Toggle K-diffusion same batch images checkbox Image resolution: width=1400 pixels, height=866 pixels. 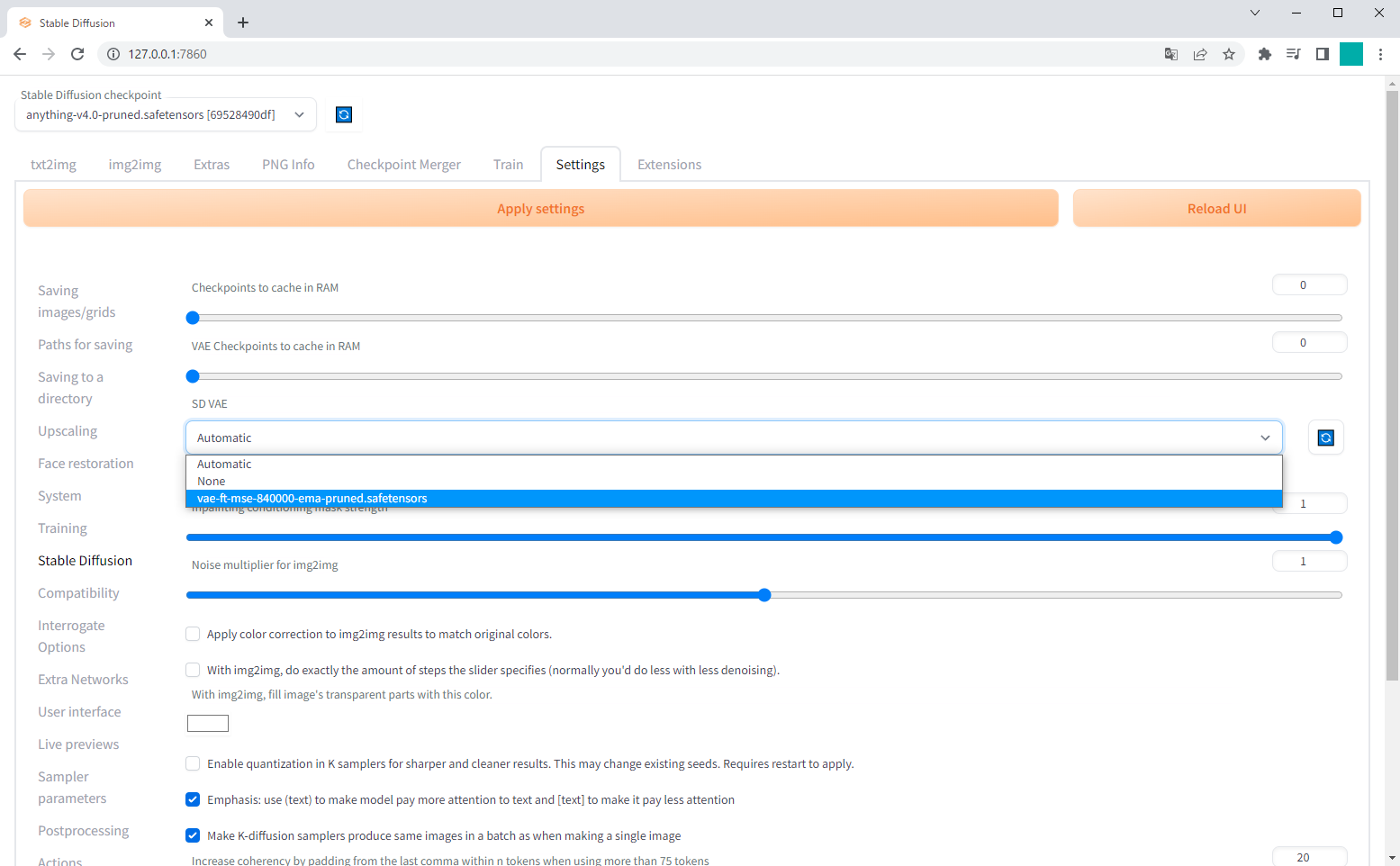coord(193,835)
